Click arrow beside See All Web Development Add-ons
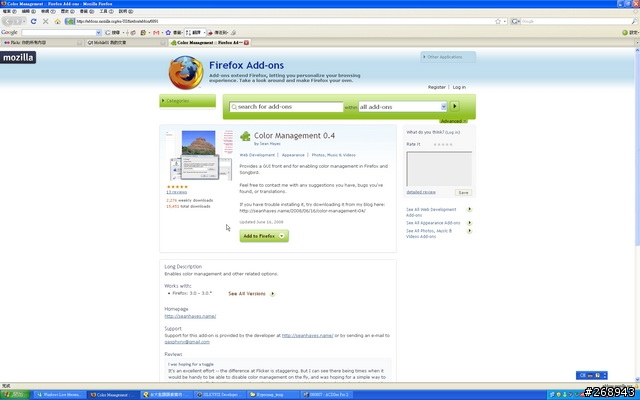Viewport: 640px width, 400px height. pyautogui.click(x=469, y=209)
